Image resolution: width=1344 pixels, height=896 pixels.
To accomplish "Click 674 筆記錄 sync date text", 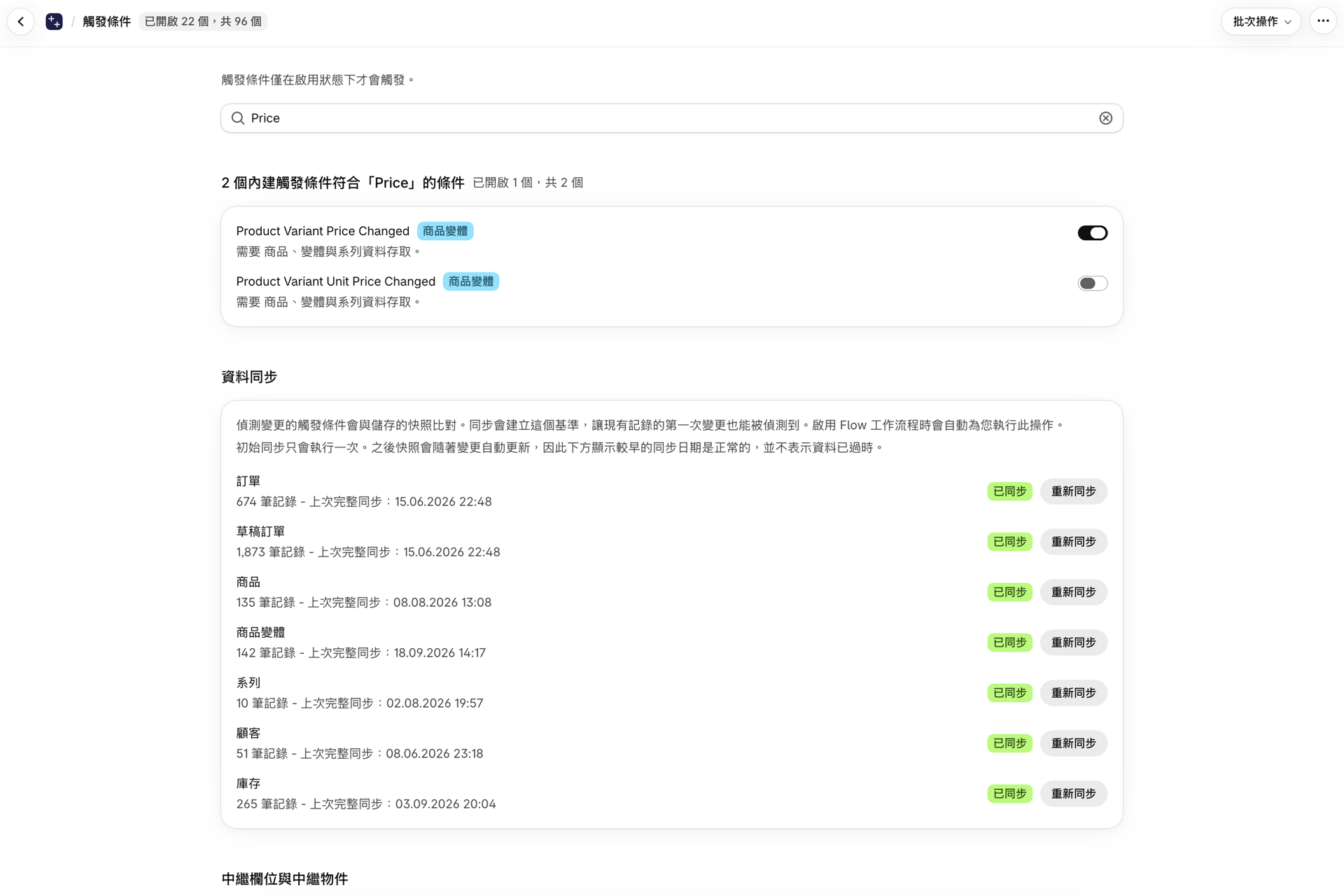I will (364, 502).
